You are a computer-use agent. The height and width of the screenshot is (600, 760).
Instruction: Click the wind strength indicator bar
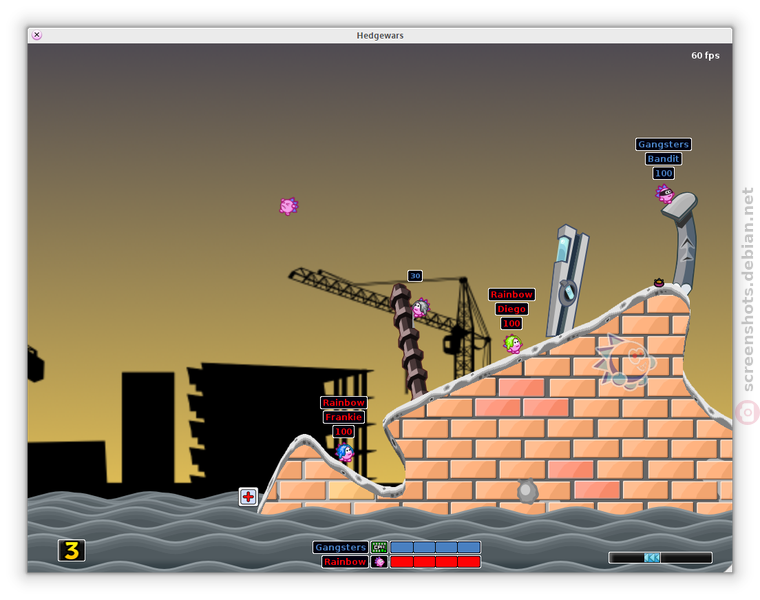coord(660,558)
